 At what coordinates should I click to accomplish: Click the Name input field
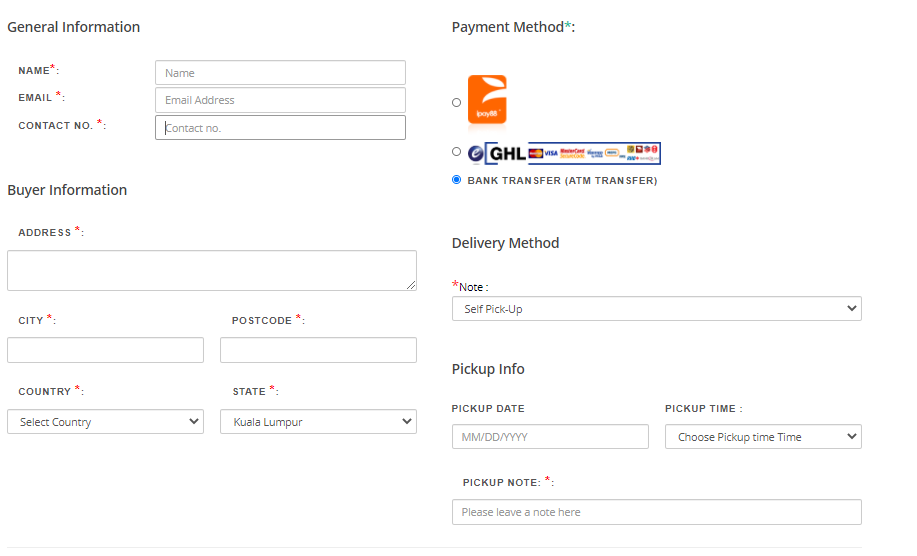[280, 73]
